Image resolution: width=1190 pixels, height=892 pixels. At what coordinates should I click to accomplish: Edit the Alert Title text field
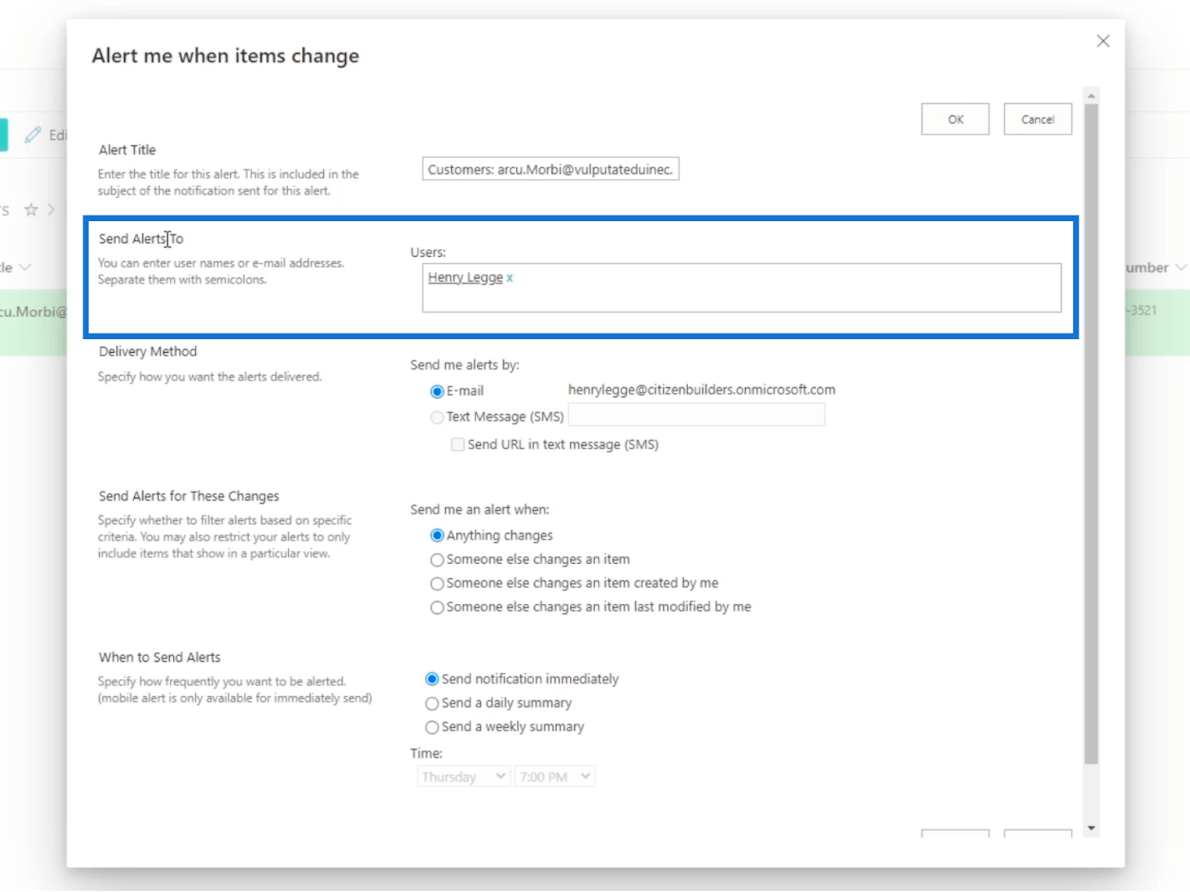coord(550,169)
